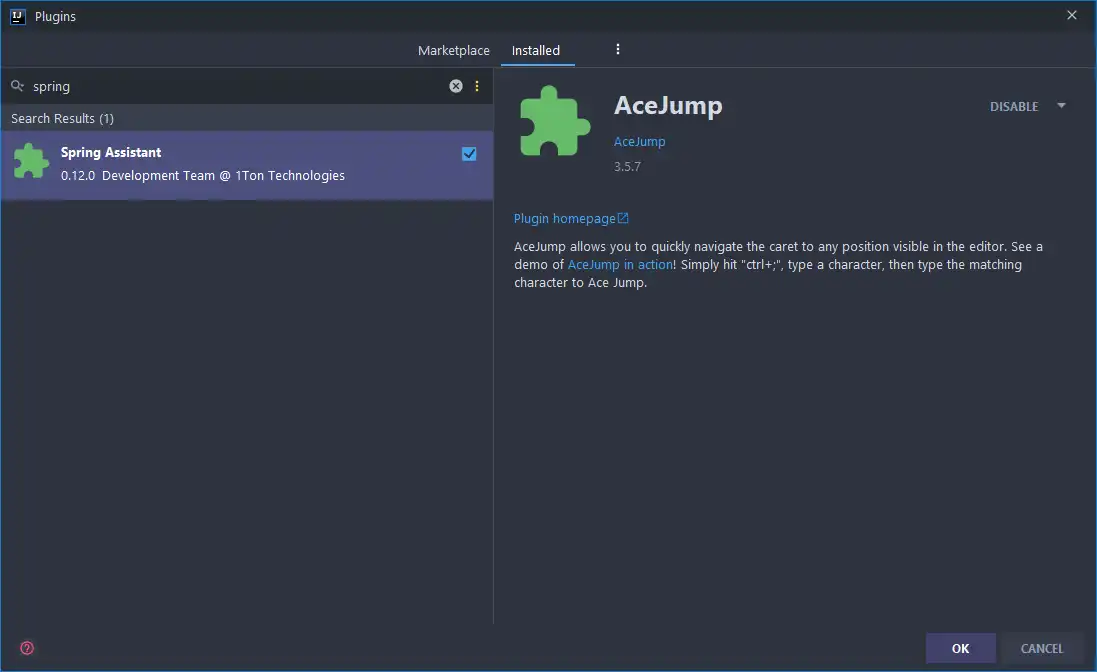
Task: Click the external link icon beside Plugin homepage
Action: (623, 218)
